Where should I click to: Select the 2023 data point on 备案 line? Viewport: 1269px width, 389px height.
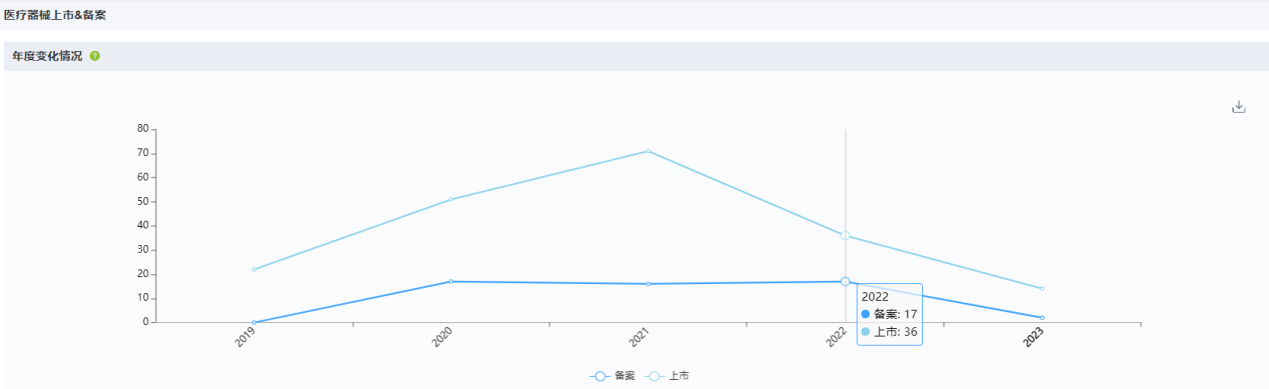point(1042,318)
